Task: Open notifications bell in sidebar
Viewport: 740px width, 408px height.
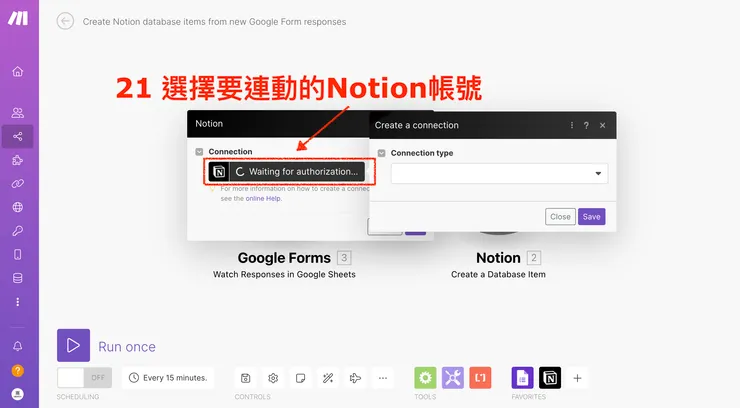Action: (x=17, y=346)
